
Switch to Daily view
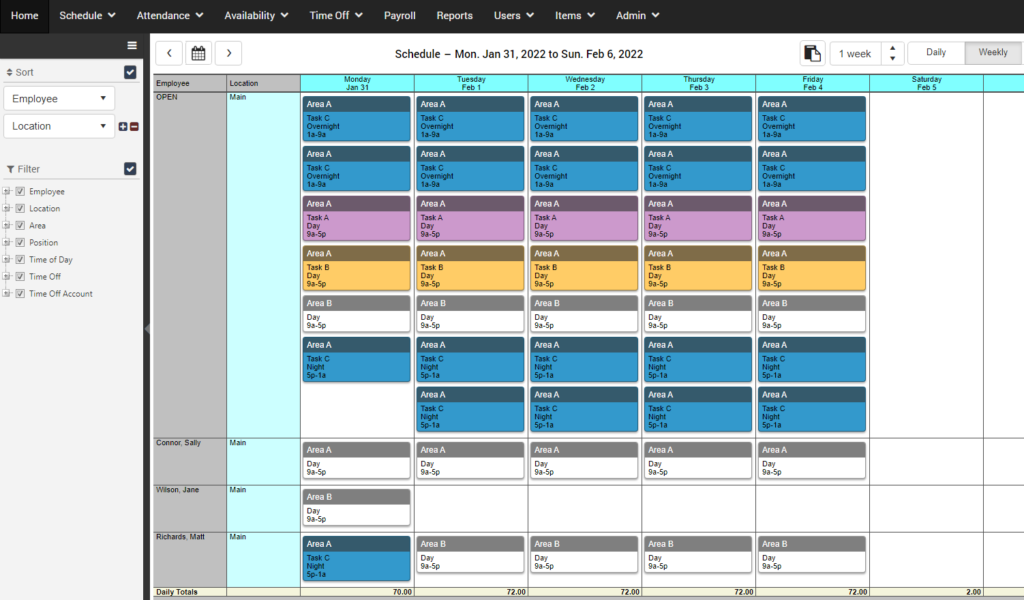(x=936, y=53)
